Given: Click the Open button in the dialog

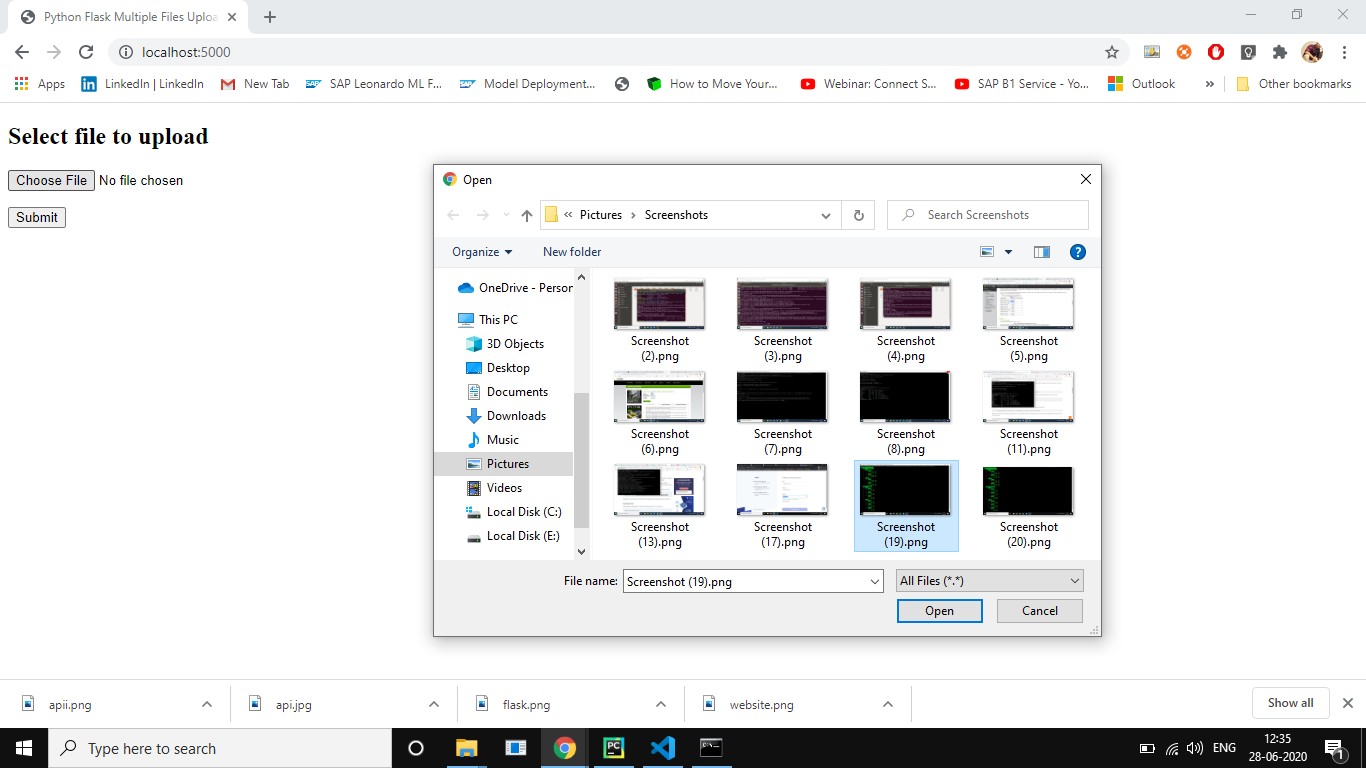Looking at the screenshot, I should point(940,611).
